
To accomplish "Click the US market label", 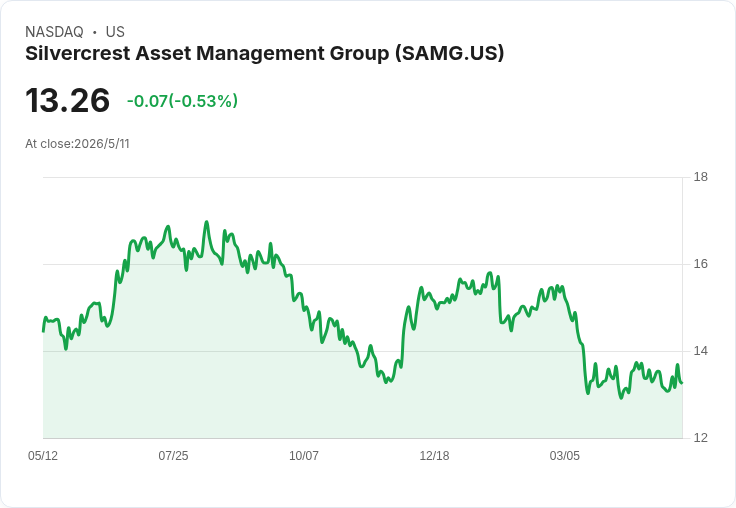I will (x=115, y=32).
